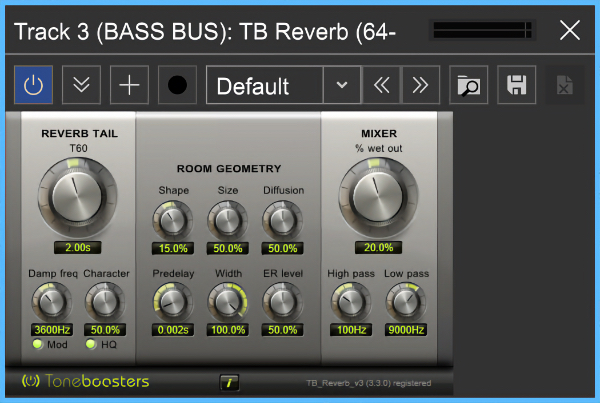This screenshot has height=403, width=600.
Task: Click the 20.0% wet out value
Action: (x=378, y=248)
